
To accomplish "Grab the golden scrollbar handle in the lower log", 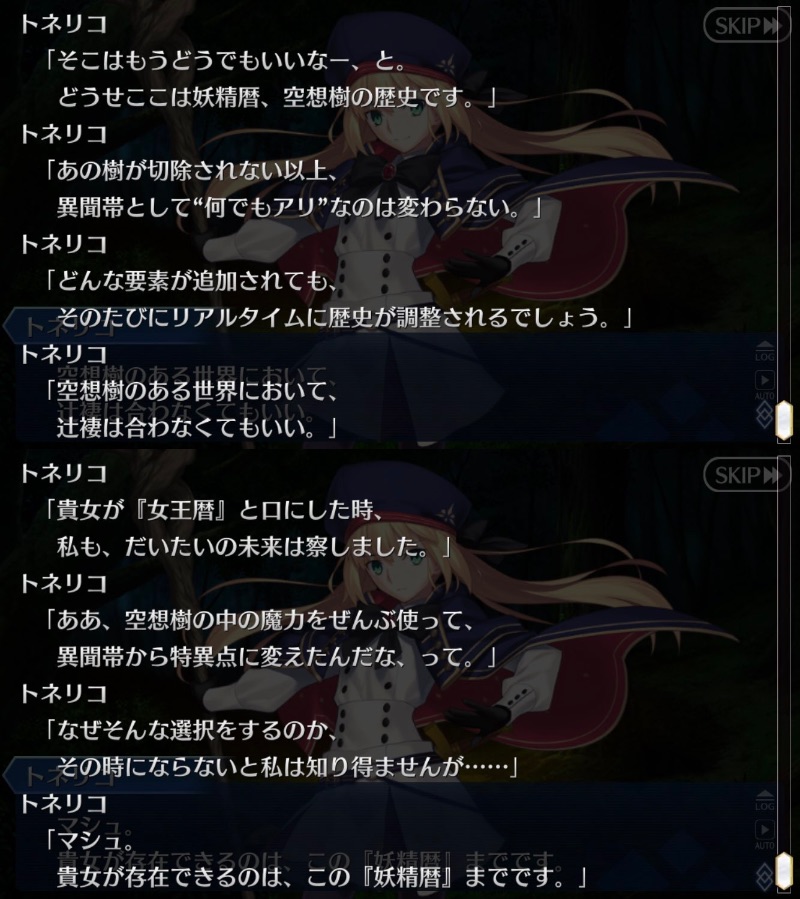I will [783, 871].
